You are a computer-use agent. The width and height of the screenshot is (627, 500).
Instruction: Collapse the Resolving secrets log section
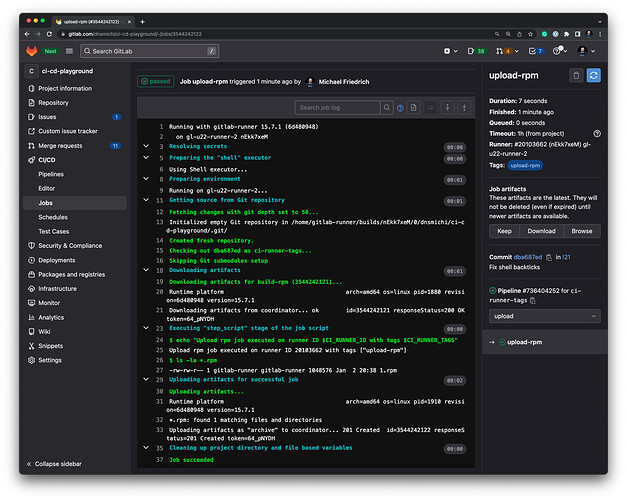click(x=146, y=146)
